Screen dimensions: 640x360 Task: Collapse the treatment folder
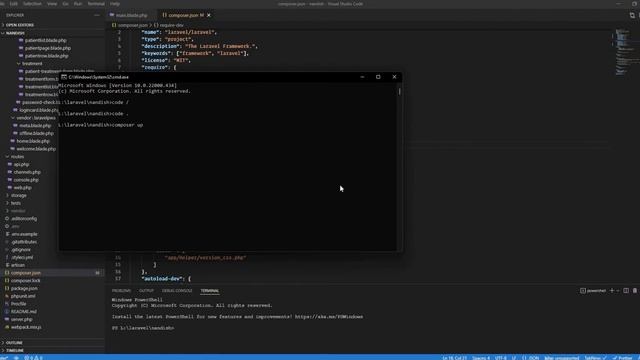click(x=32, y=64)
